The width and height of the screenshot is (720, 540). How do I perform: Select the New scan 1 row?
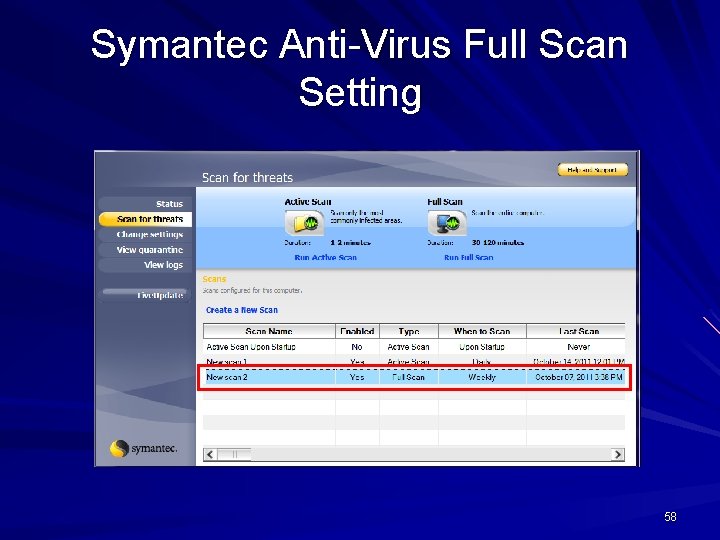(414, 361)
